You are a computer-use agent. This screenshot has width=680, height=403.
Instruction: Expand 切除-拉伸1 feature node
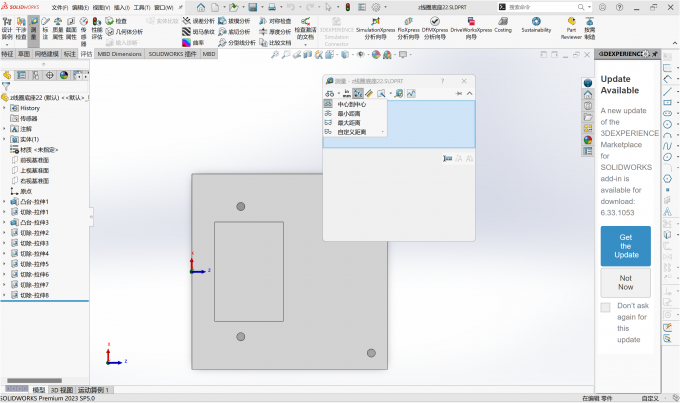click(x=4, y=212)
